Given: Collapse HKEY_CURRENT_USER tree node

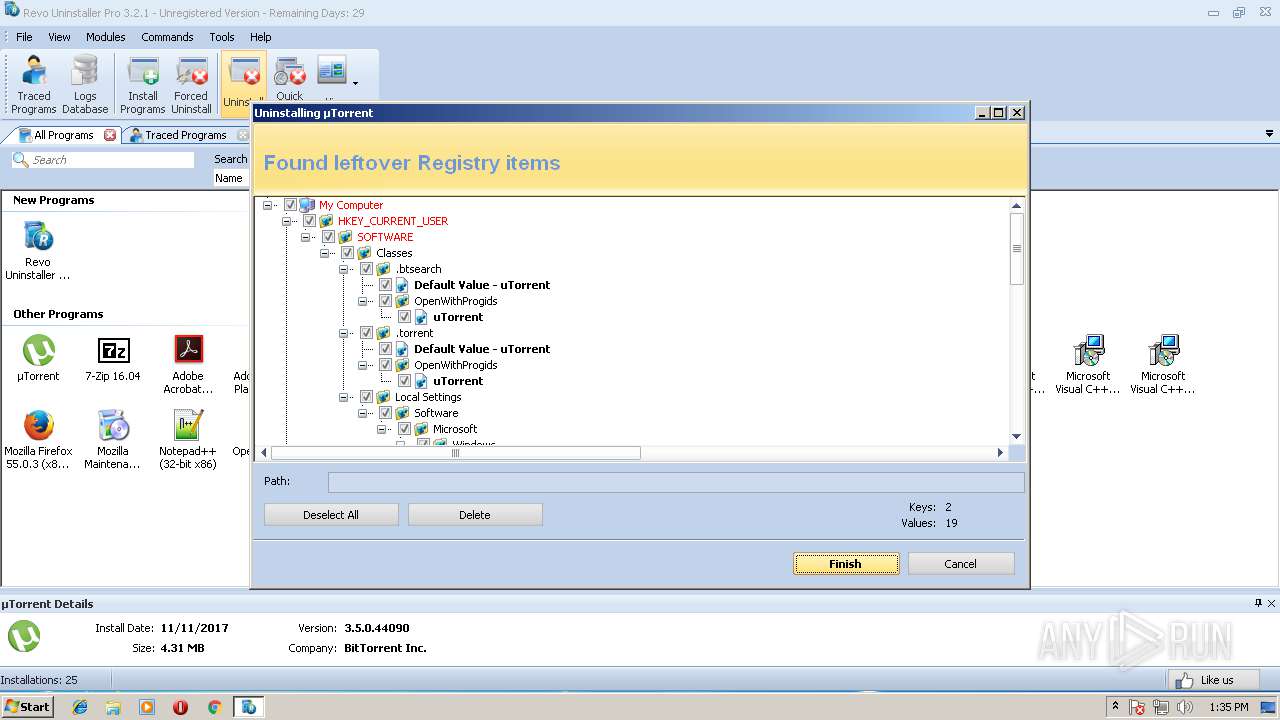Looking at the screenshot, I should 287,221.
